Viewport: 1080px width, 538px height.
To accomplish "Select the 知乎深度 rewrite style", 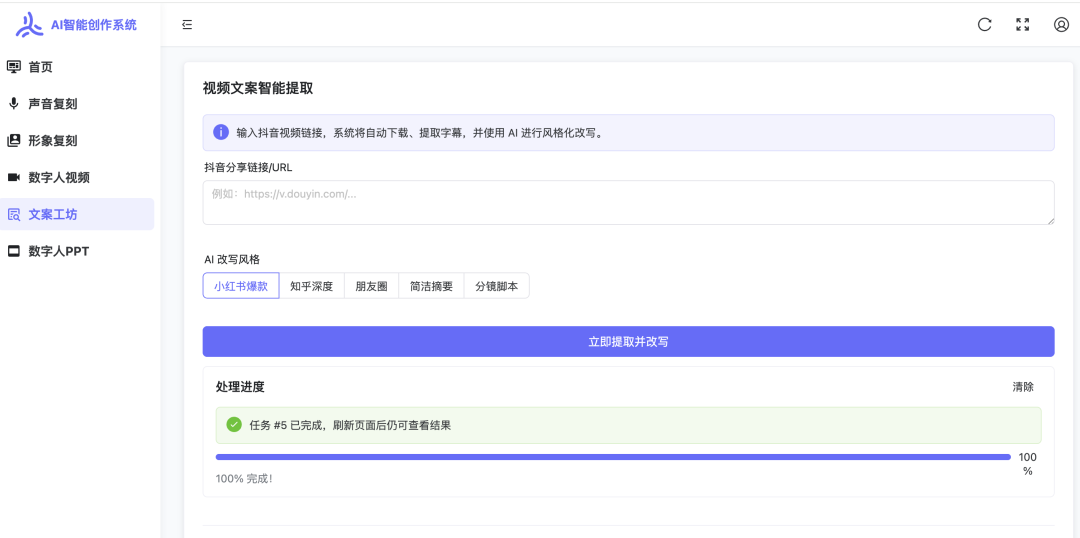I will click(311, 286).
